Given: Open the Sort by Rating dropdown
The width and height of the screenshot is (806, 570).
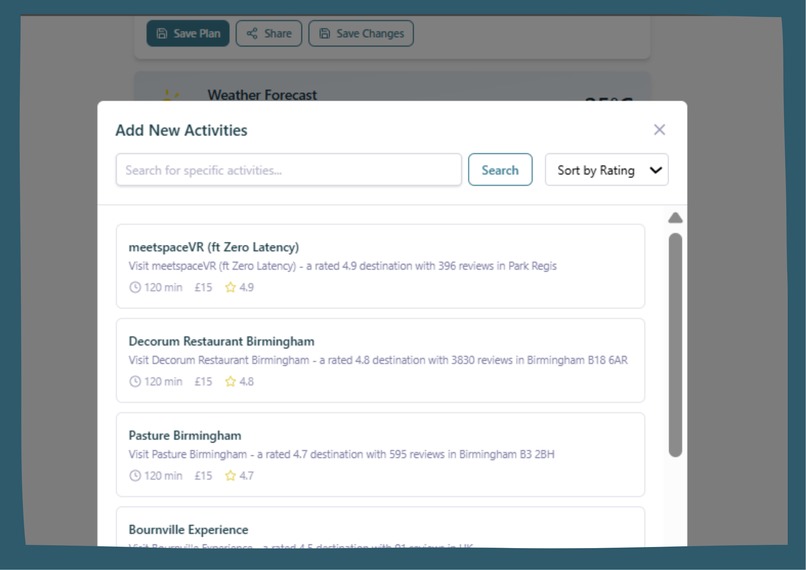Looking at the screenshot, I should point(607,170).
